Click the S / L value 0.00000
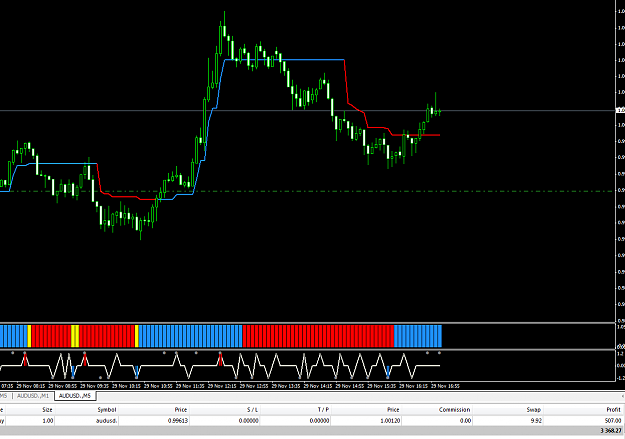The image size is (625, 439). tap(249, 421)
